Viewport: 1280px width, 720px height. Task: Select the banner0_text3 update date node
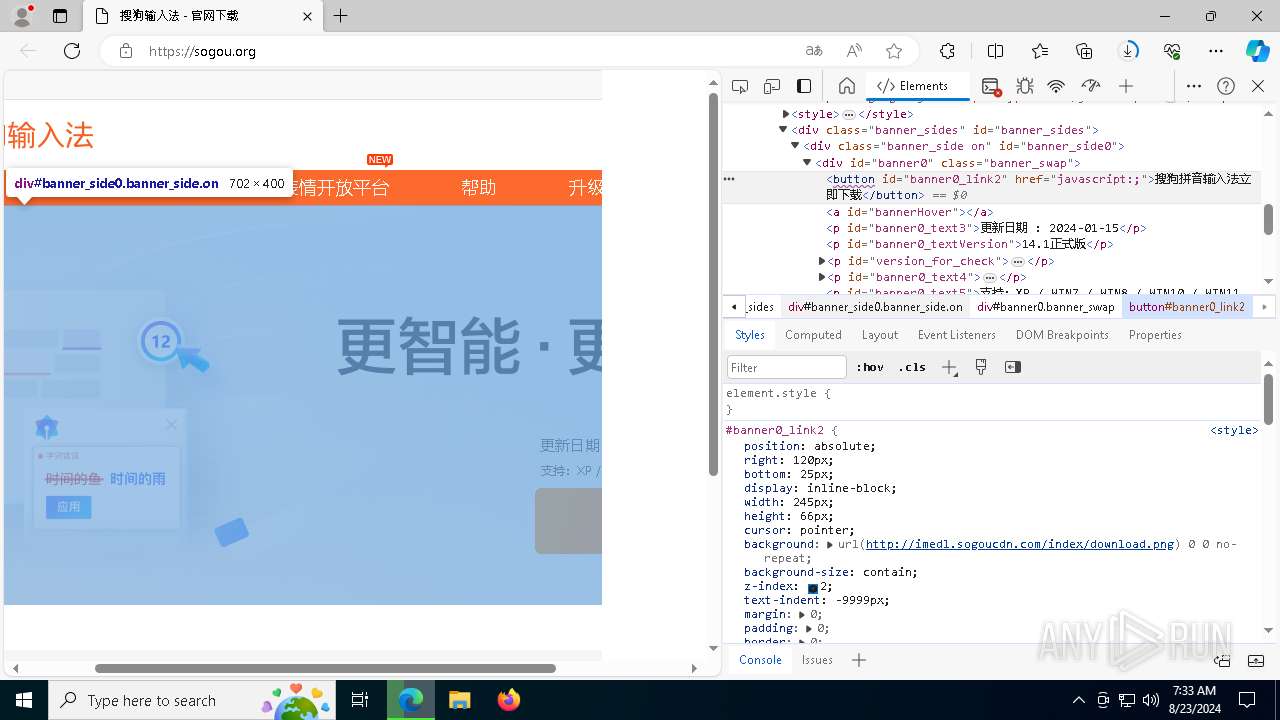point(986,228)
